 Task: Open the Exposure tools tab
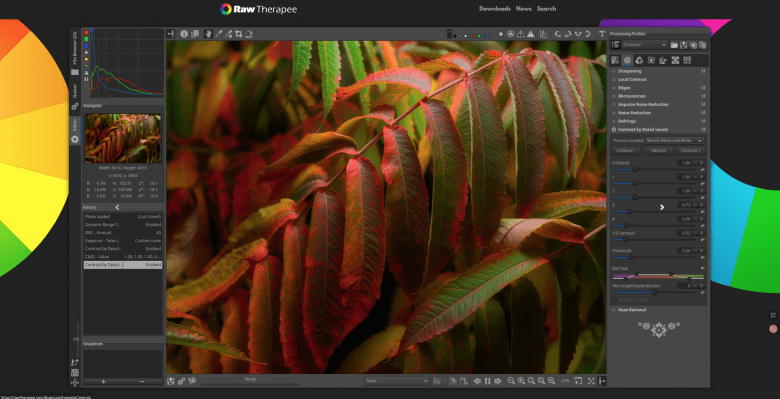(x=615, y=60)
